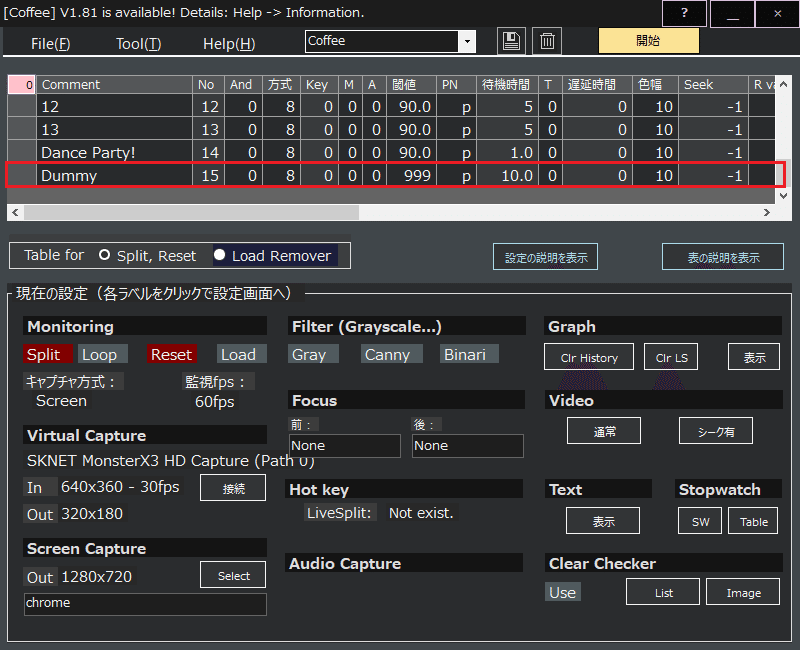
Task: Open the File(F) menu
Action: [51, 44]
